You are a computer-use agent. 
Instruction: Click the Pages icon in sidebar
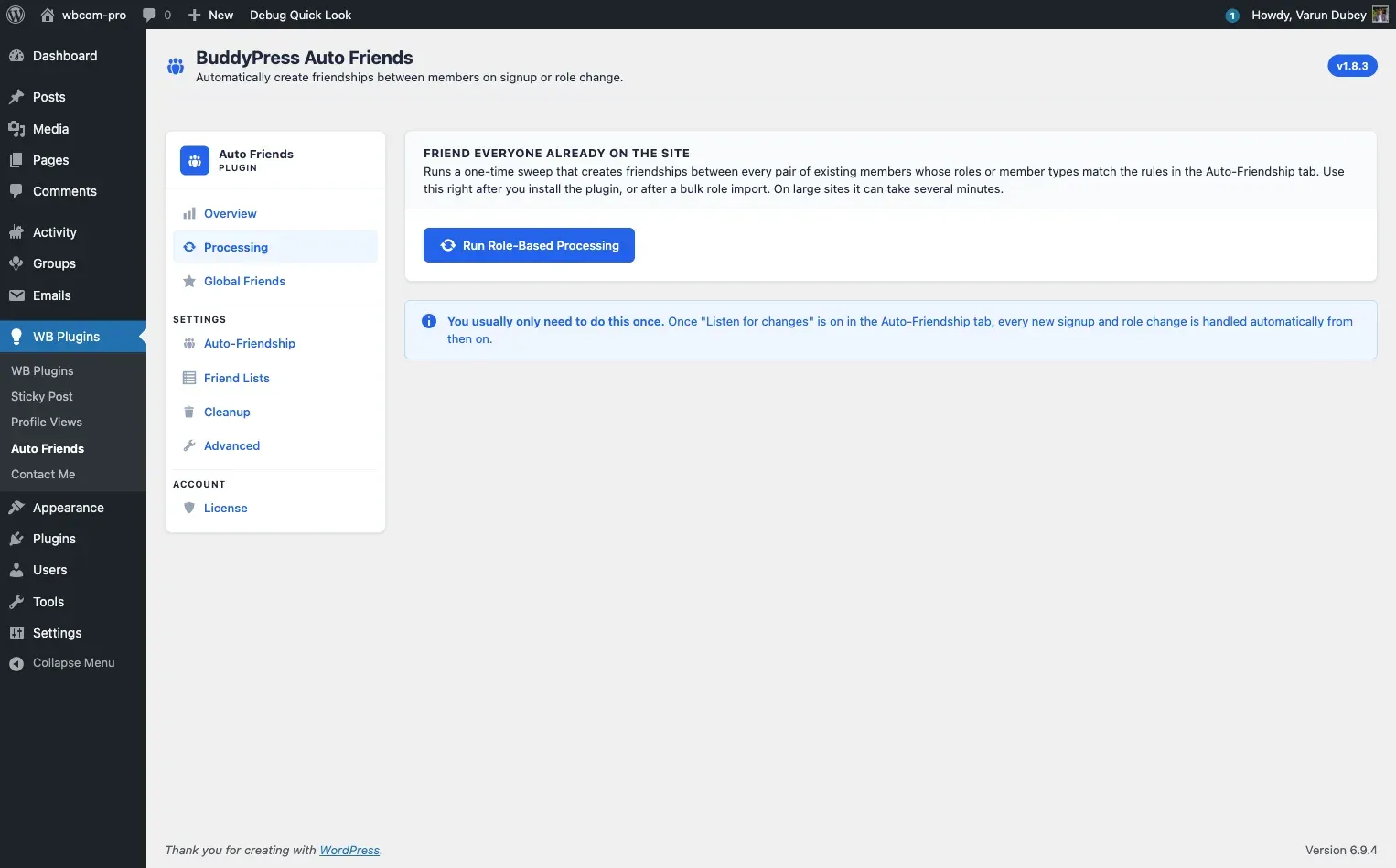pos(16,160)
